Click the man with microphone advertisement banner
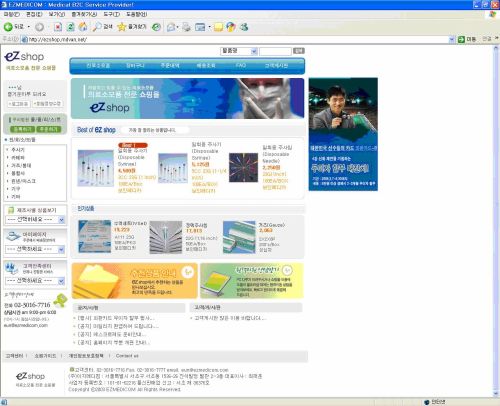500x406 pixels. pyautogui.click(x=343, y=134)
